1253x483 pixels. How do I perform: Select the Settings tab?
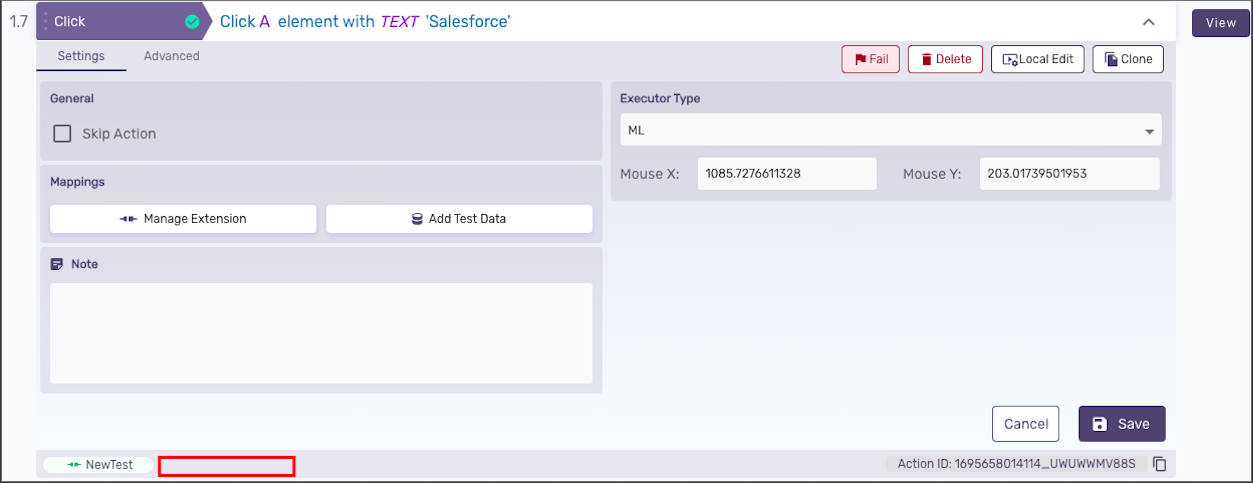tap(81, 56)
